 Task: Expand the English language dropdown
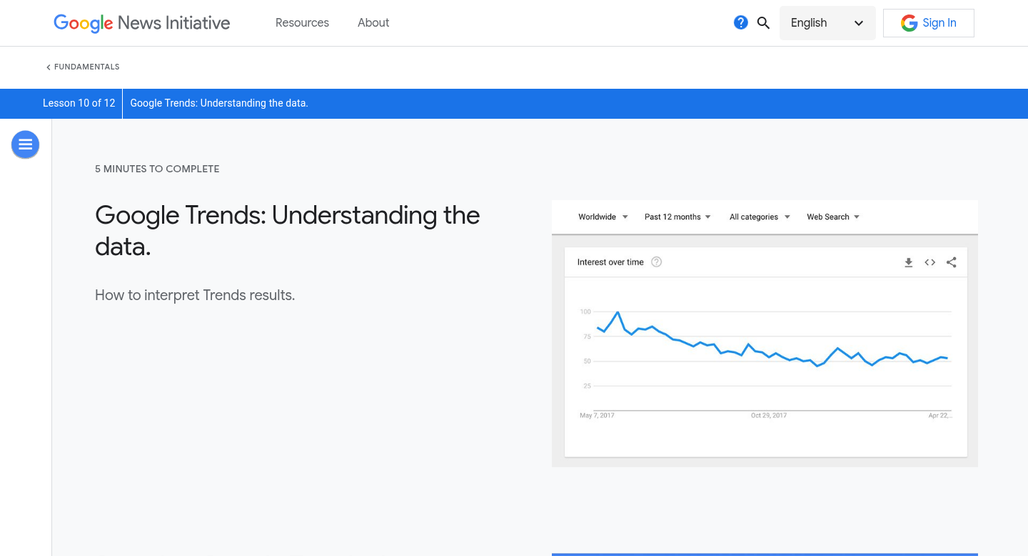(x=827, y=23)
